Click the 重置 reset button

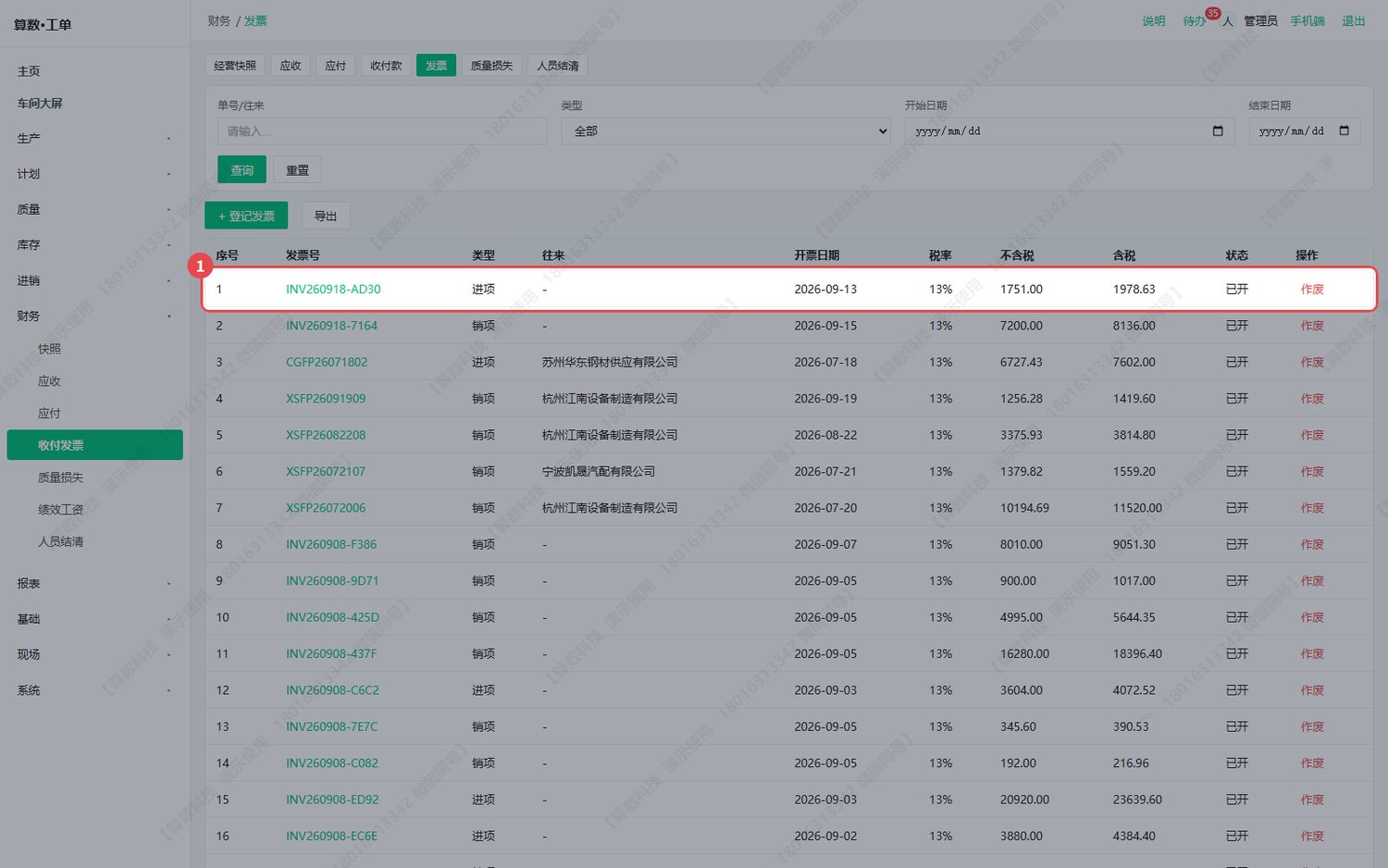coord(298,170)
